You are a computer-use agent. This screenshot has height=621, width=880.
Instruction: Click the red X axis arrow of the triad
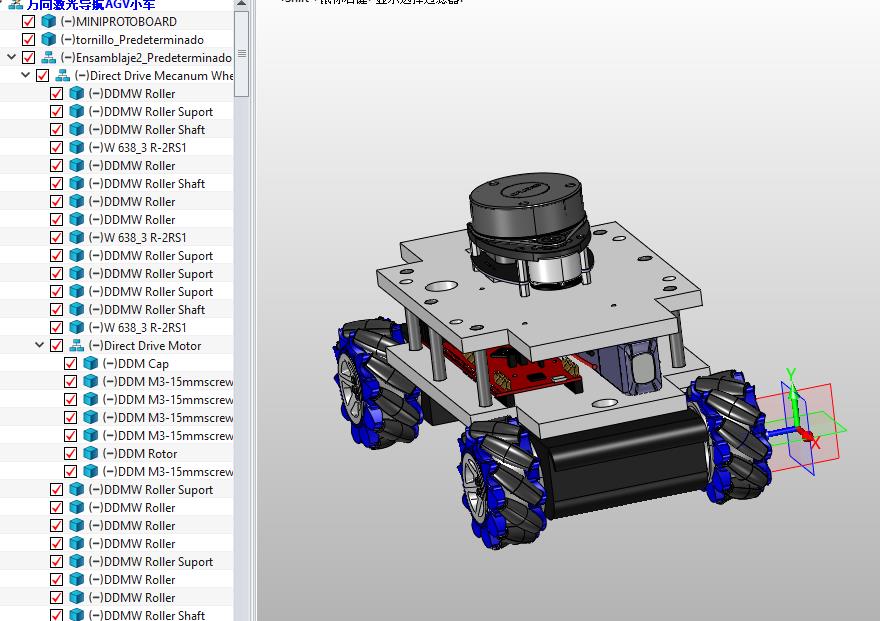coord(805,434)
